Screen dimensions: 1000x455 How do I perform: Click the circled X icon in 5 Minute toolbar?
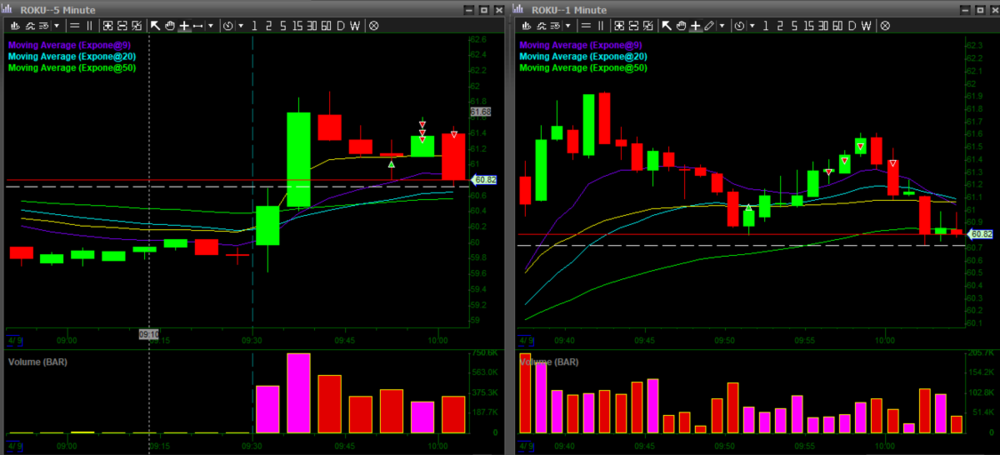tap(373, 25)
